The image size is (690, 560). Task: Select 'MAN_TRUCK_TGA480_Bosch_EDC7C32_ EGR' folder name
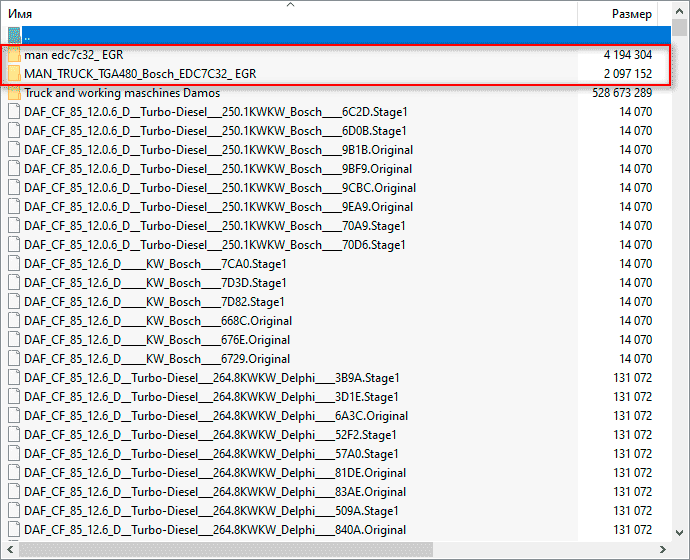point(140,74)
